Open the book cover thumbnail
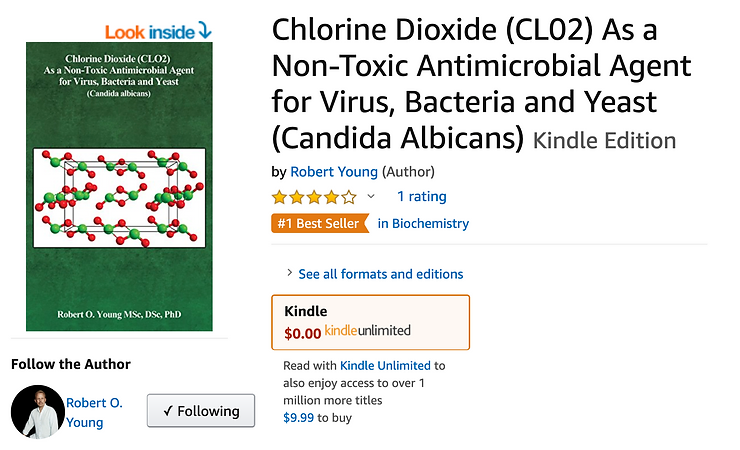Viewport: 740px width, 450px height. tap(120, 185)
